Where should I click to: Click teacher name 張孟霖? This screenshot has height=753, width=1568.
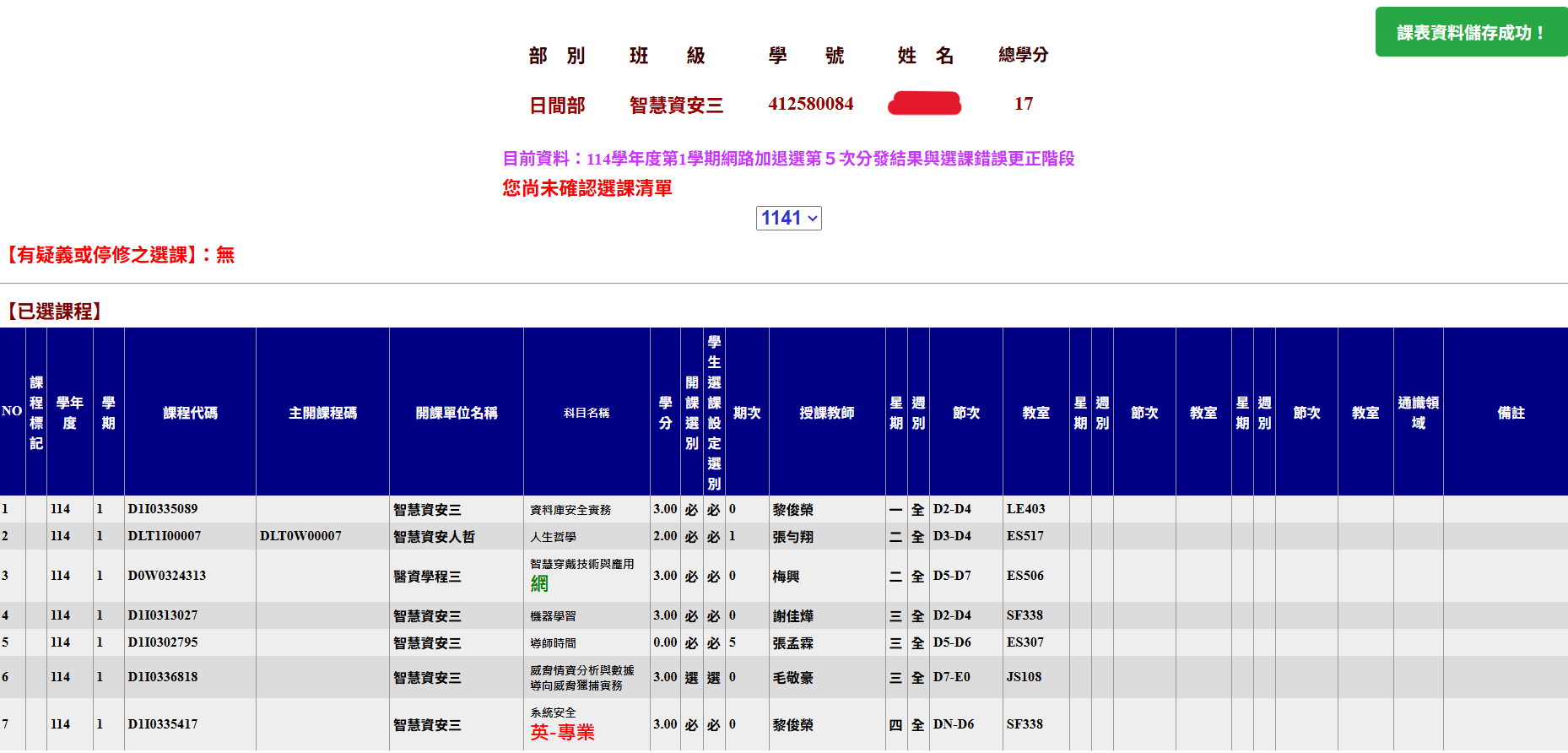793,643
